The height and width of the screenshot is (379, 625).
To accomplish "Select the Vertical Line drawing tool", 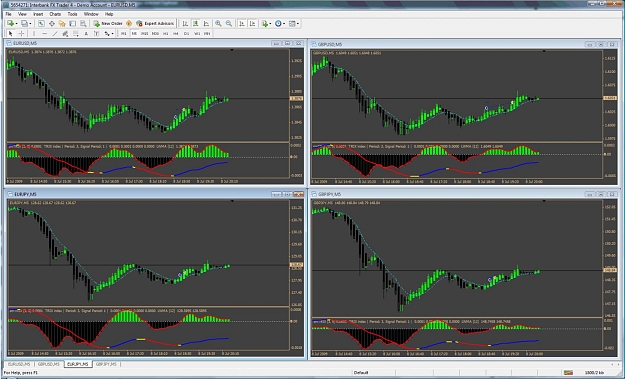I will pos(34,34).
